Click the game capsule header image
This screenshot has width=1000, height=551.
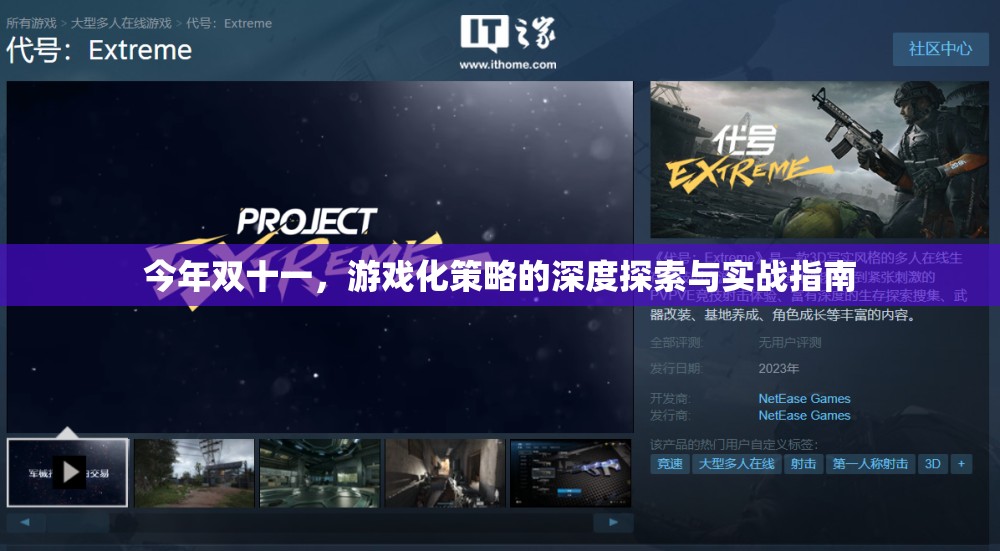click(x=819, y=159)
